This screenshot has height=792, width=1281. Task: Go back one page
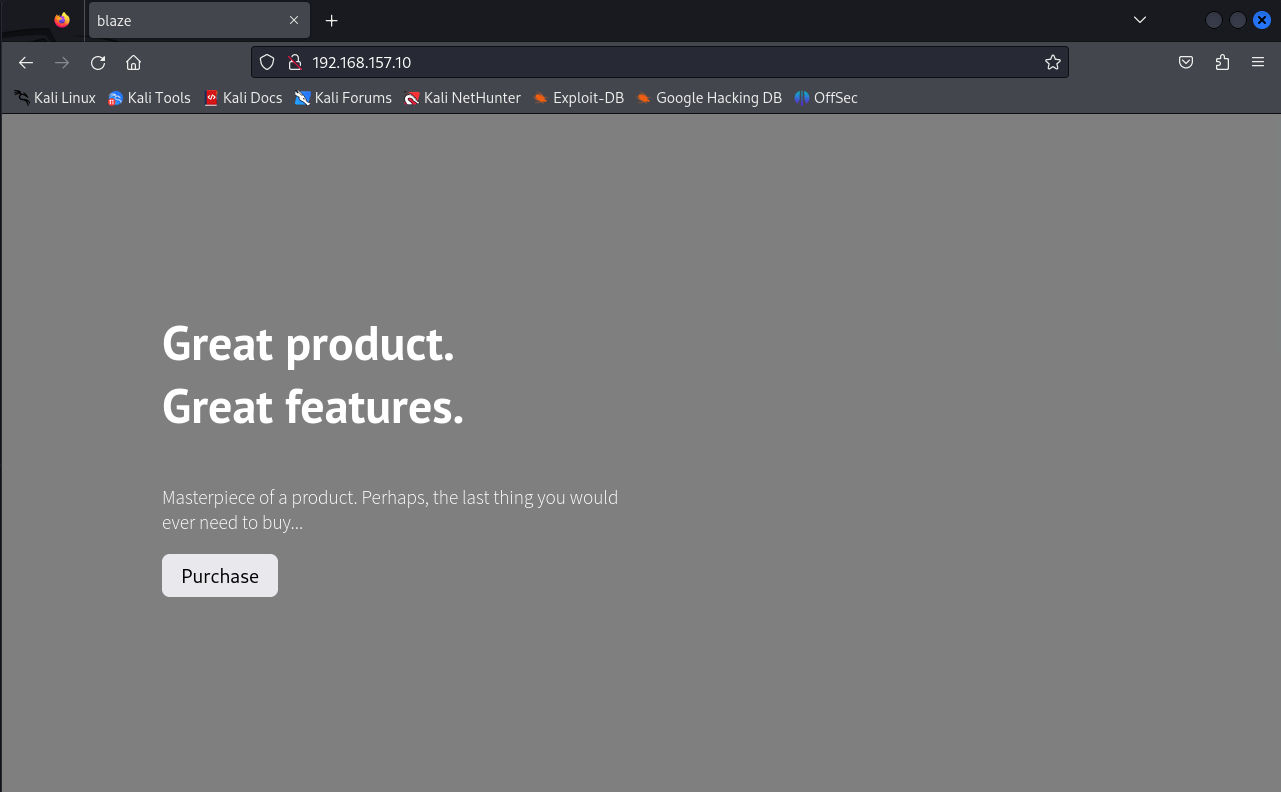coord(26,62)
